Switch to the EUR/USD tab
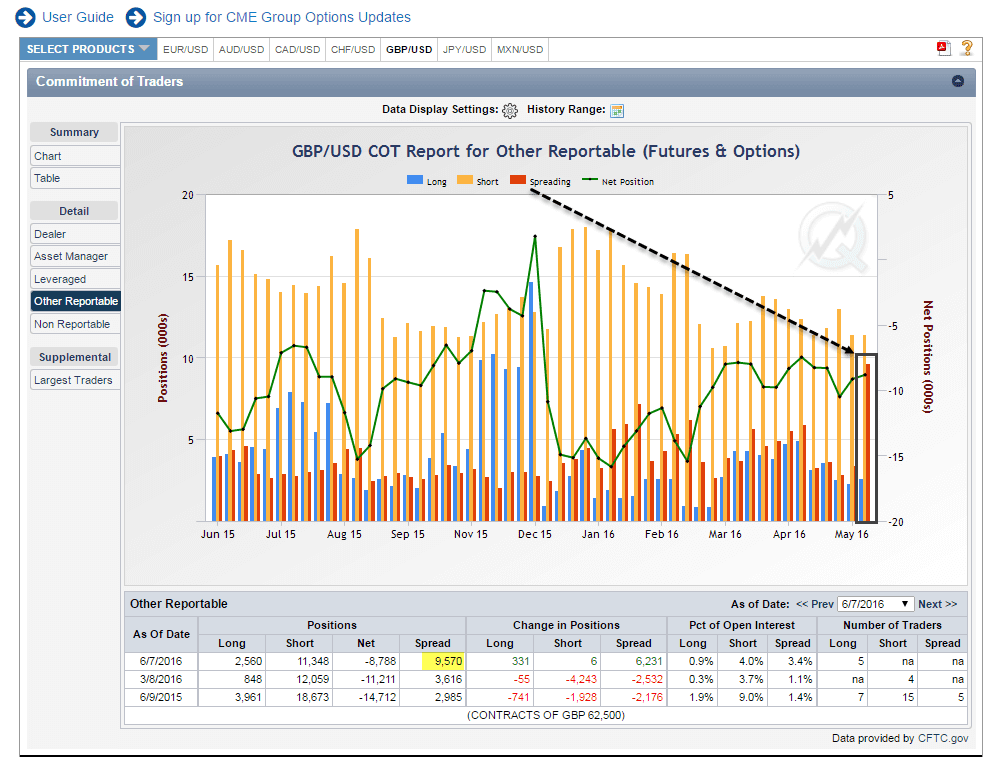The height and width of the screenshot is (757, 992). coord(185,47)
